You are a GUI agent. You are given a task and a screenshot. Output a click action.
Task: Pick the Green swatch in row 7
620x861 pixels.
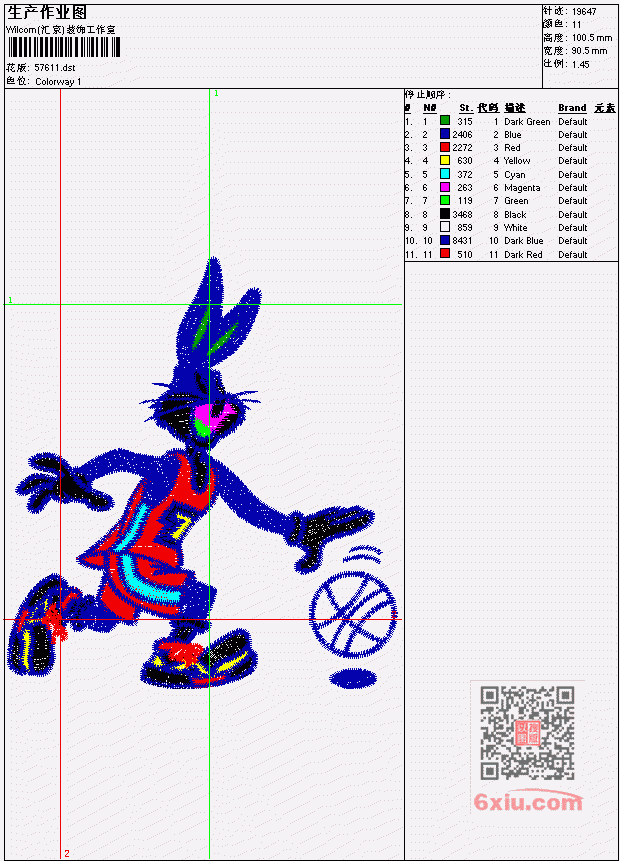[445, 200]
